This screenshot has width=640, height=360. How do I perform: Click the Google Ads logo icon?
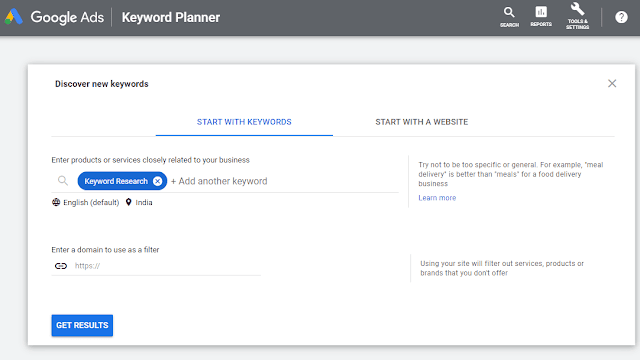click(x=13, y=17)
